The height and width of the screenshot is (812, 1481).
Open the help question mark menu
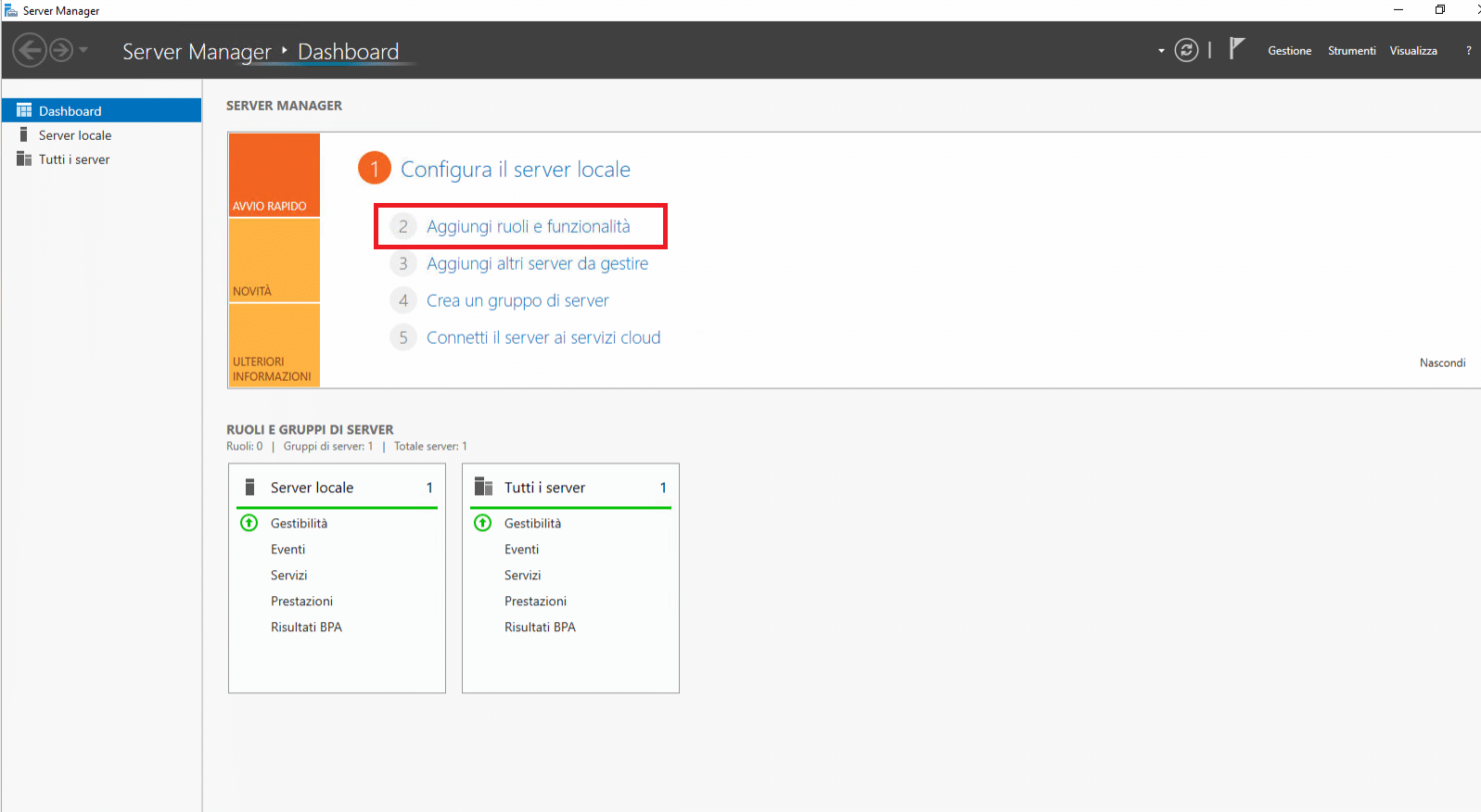[1468, 51]
